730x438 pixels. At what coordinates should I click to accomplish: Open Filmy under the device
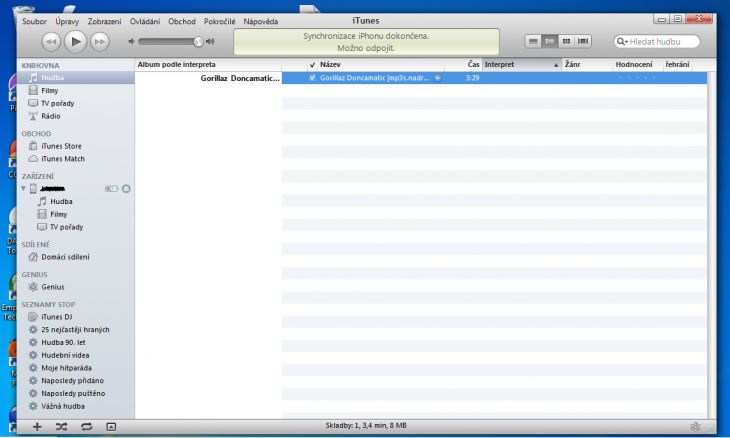(x=76, y=214)
